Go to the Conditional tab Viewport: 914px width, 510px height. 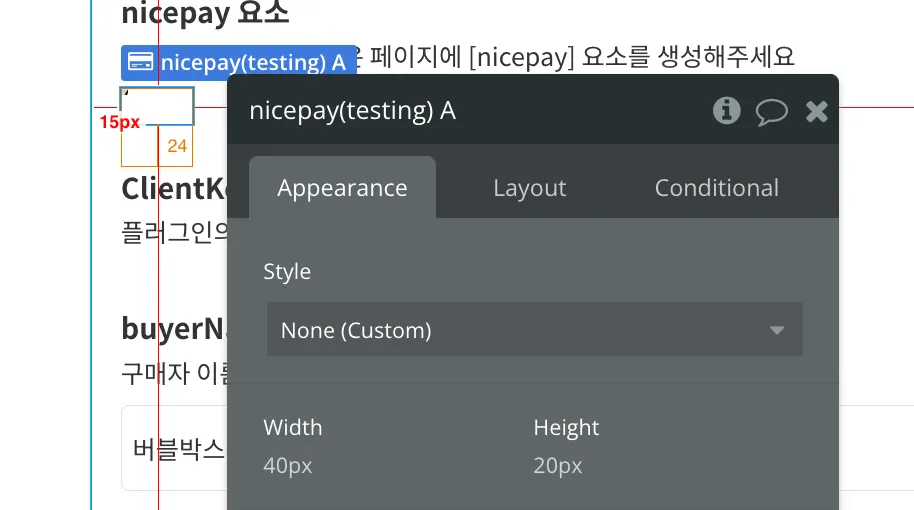pyautogui.click(x=716, y=188)
